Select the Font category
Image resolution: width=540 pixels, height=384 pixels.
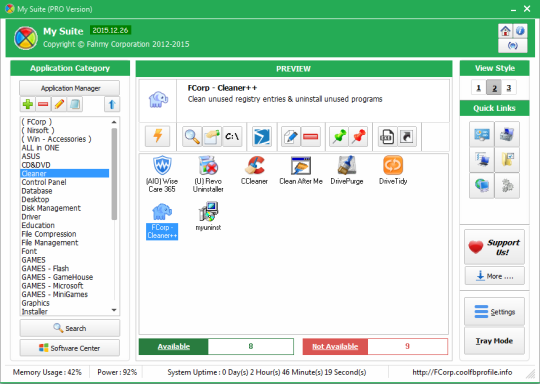pos(29,251)
